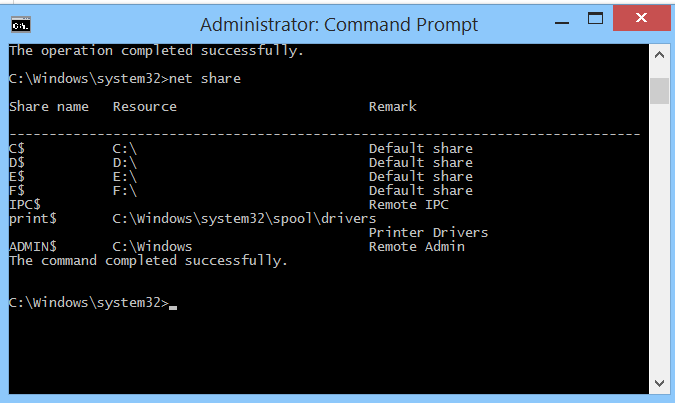
Task: Open the Command Prompt system menu icon
Action: pyautogui.click(x=21, y=25)
